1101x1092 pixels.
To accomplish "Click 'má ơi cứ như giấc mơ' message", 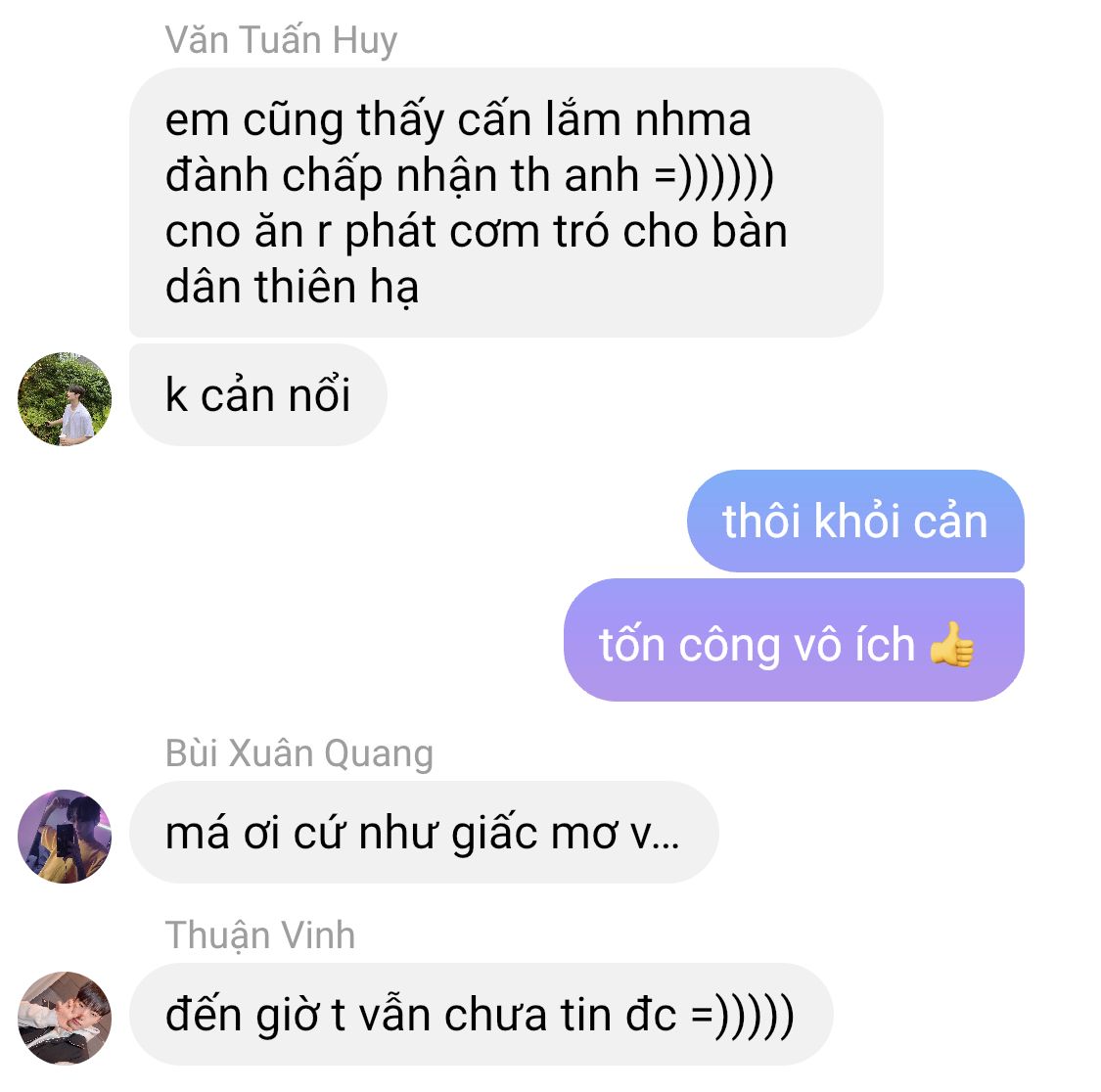I will pyautogui.click(x=424, y=832).
